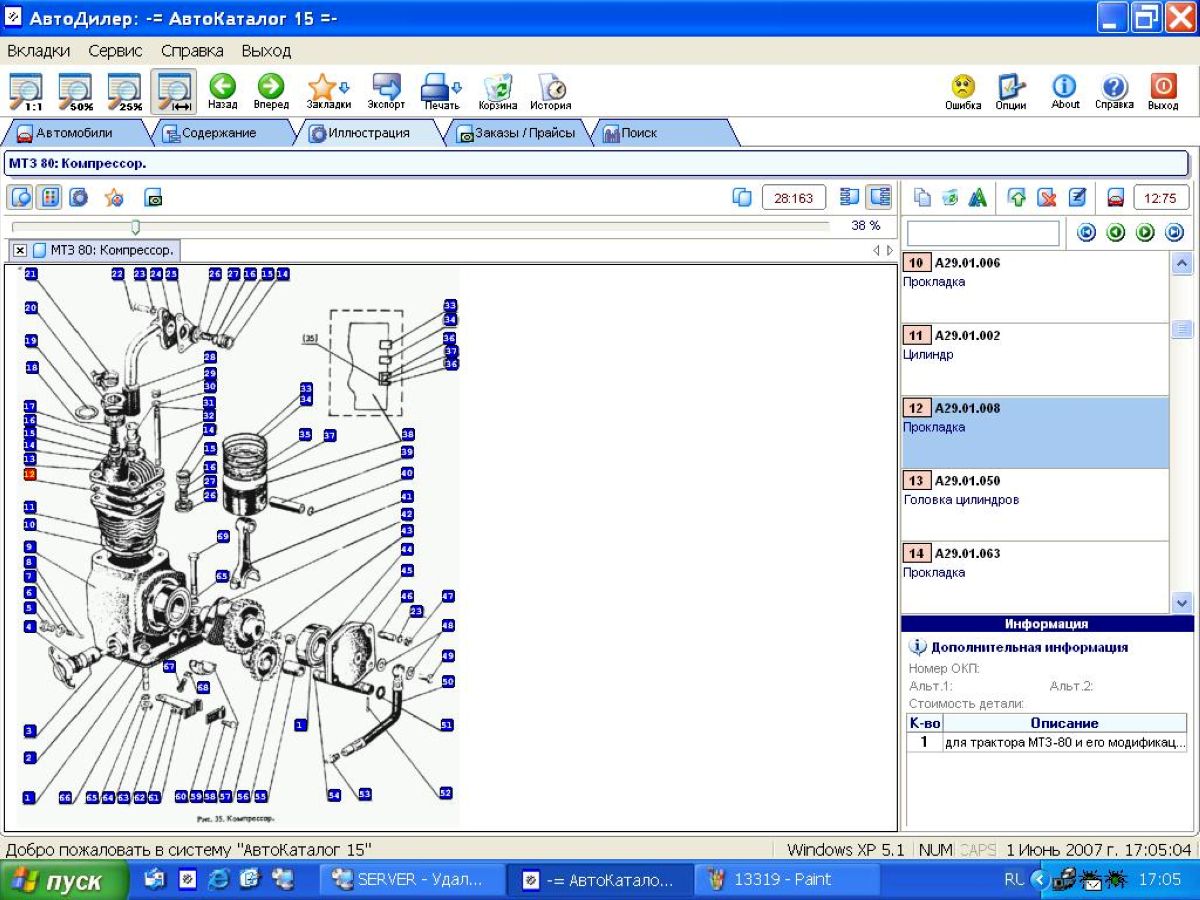Viewport: 1200px width, 900px height.
Task: Go back with Назад arrow
Action: click(x=222, y=91)
